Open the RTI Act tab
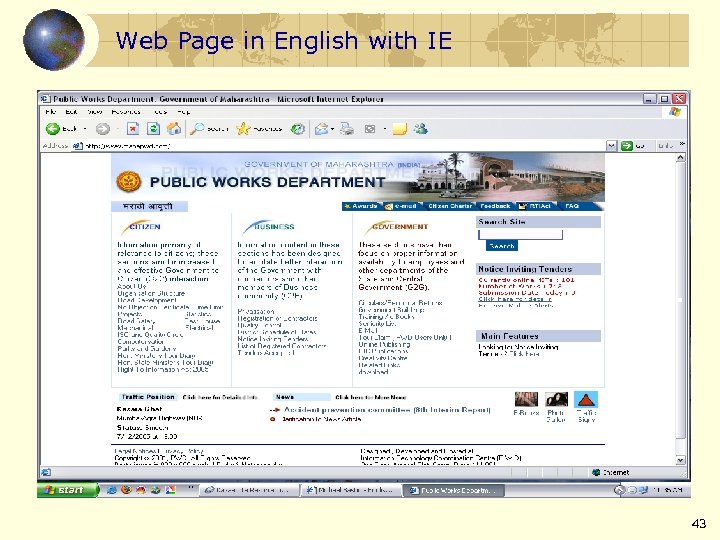Viewport: 720px width, 540px height. [535, 206]
